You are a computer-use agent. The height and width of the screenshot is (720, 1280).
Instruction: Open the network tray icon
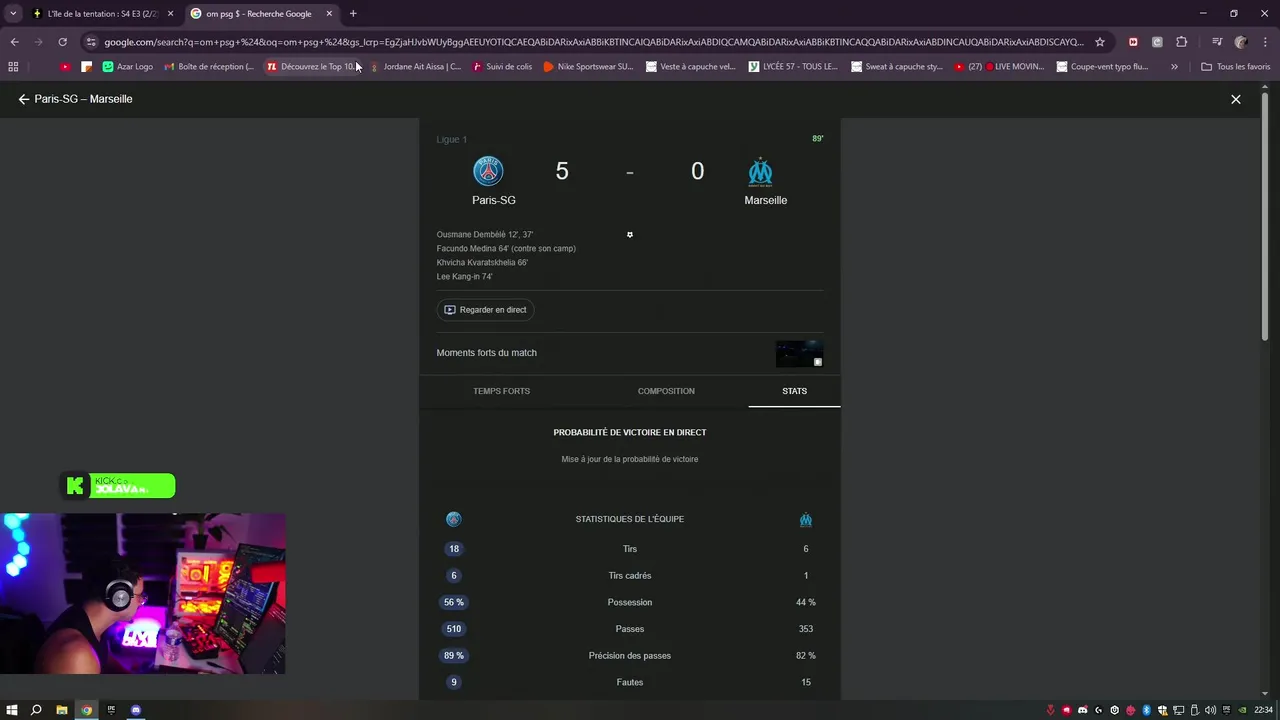(1179, 710)
